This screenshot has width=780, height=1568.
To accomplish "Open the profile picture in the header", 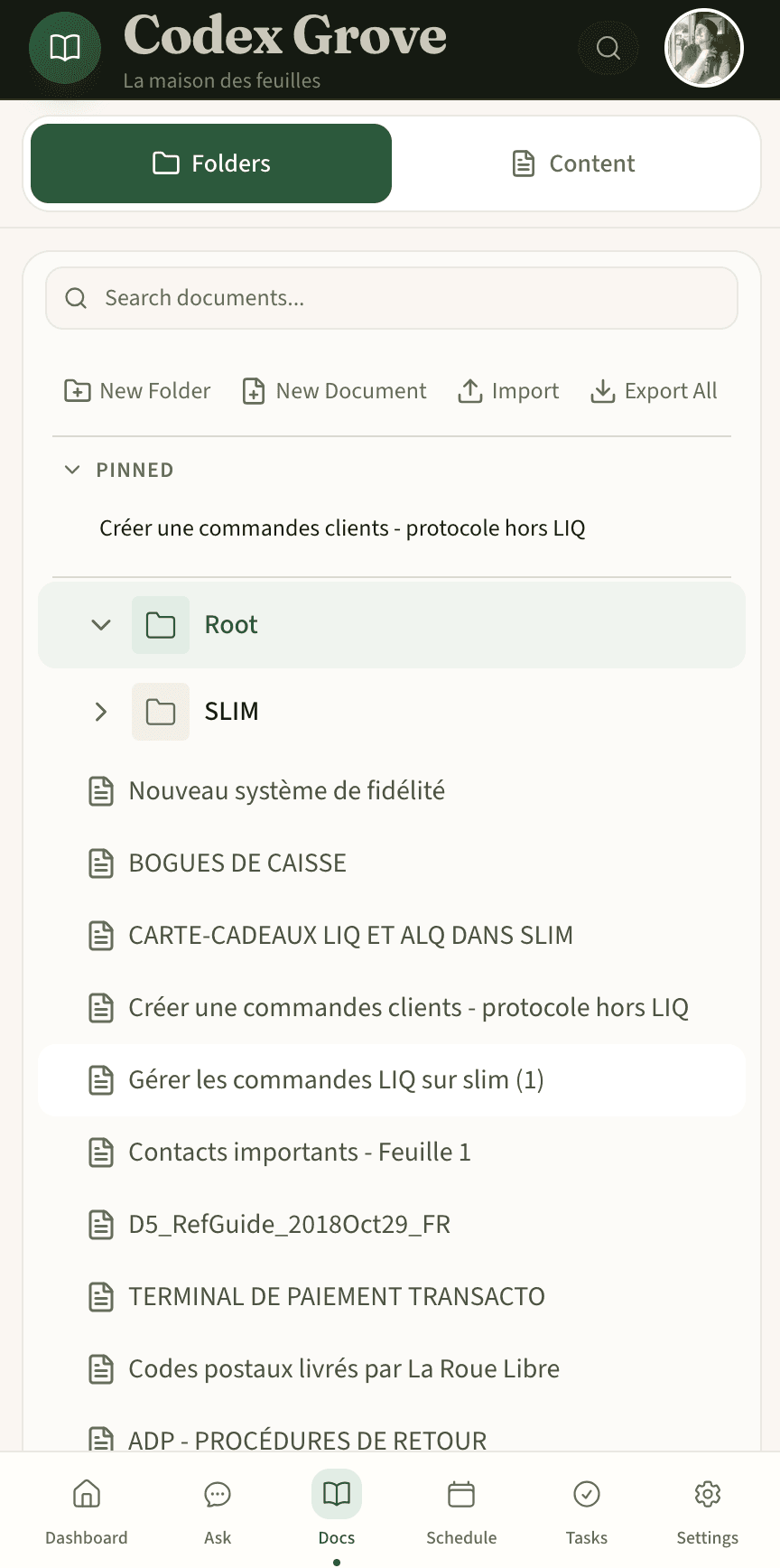I will click(703, 48).
